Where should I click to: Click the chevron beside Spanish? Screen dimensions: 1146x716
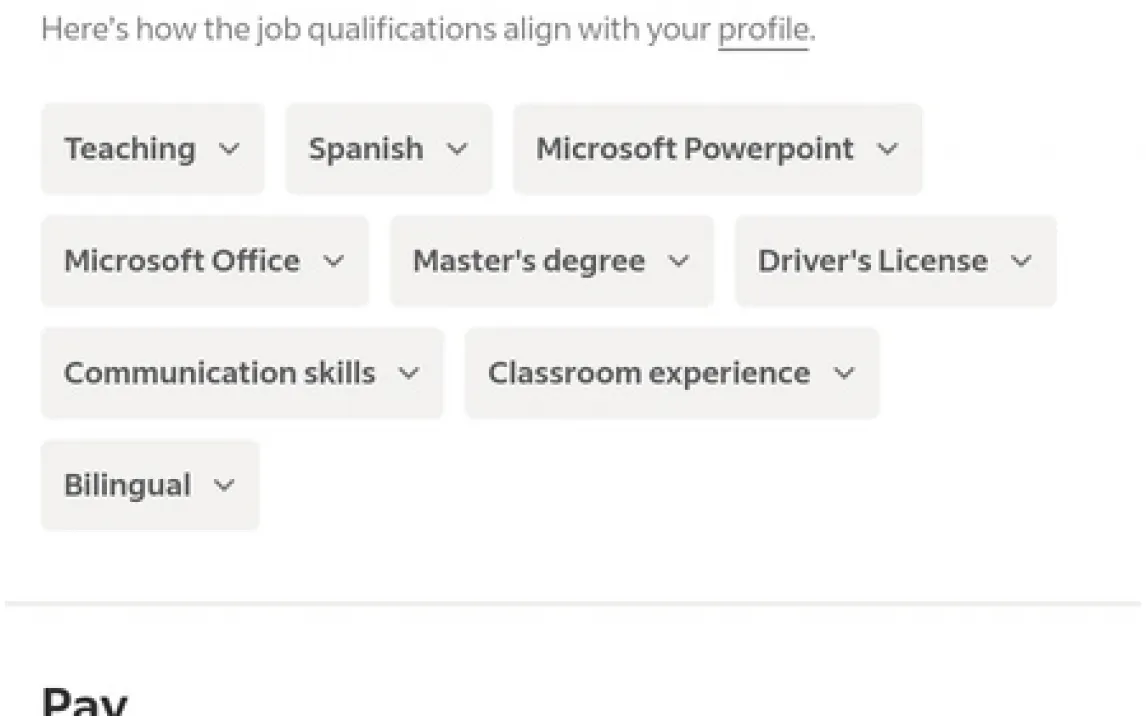pyautogui.click(x=457, y=149)
